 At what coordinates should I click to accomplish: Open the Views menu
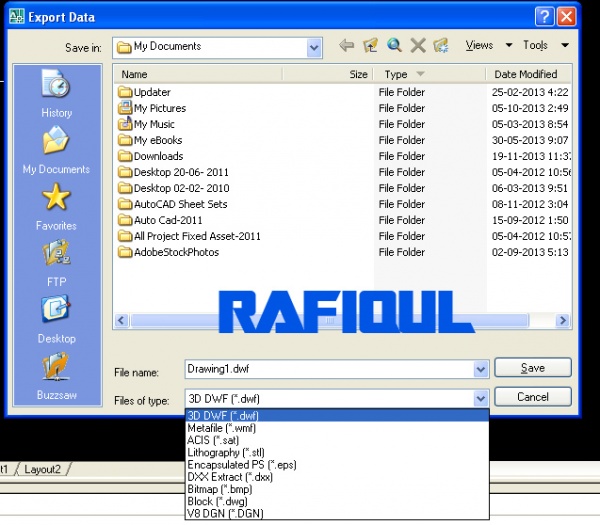488,46
